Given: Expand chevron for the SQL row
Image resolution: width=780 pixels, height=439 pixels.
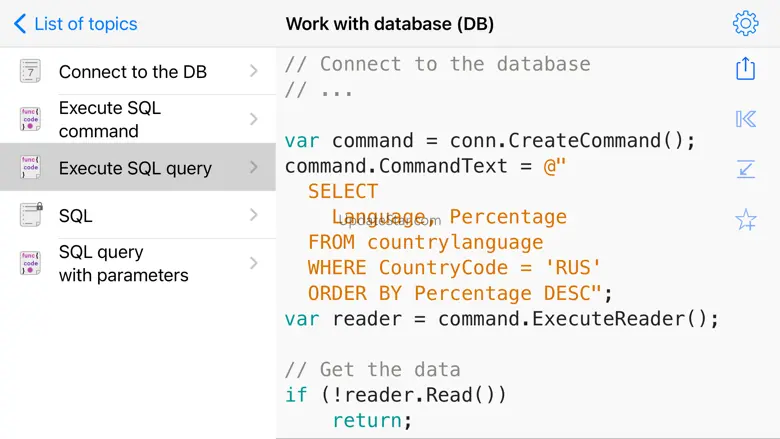Looking at the screenshot, I should point(254,215).
